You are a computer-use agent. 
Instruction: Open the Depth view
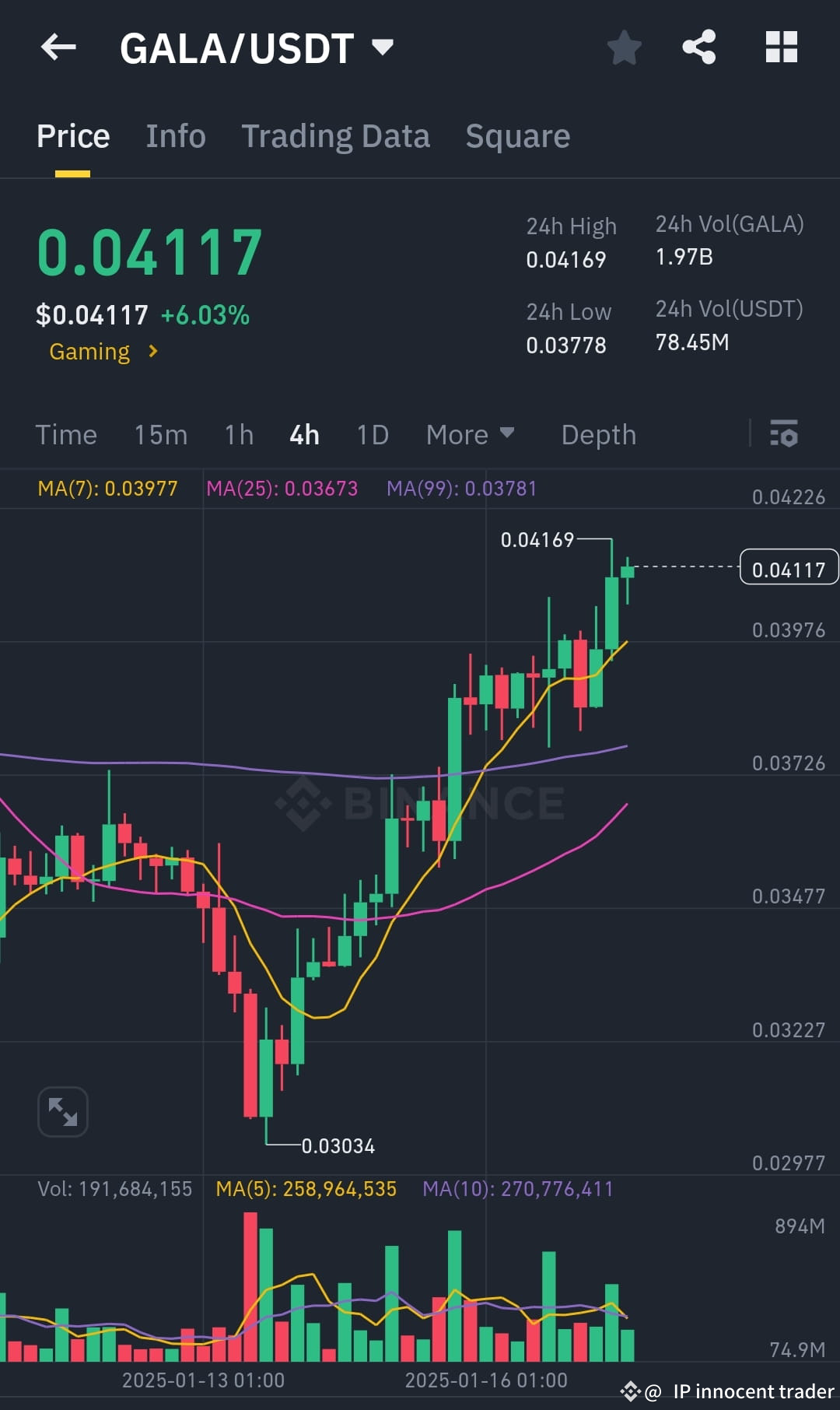tap(598, 434)
